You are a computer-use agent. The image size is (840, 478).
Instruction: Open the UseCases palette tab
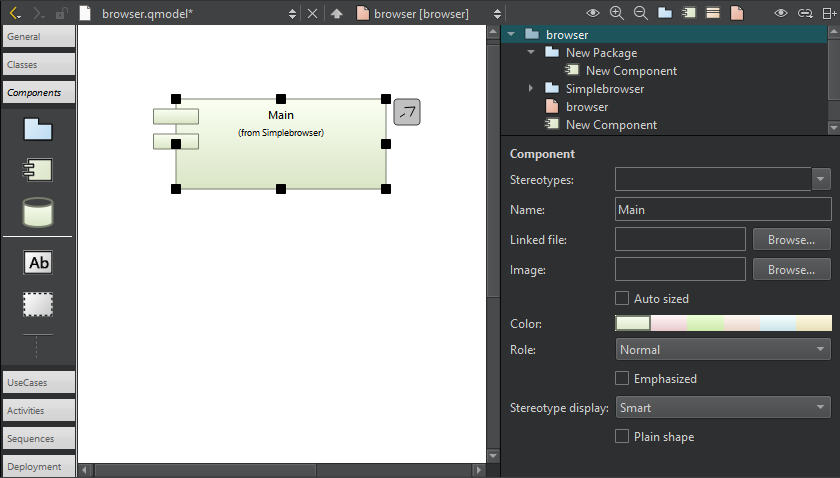[x=38, y=382]
